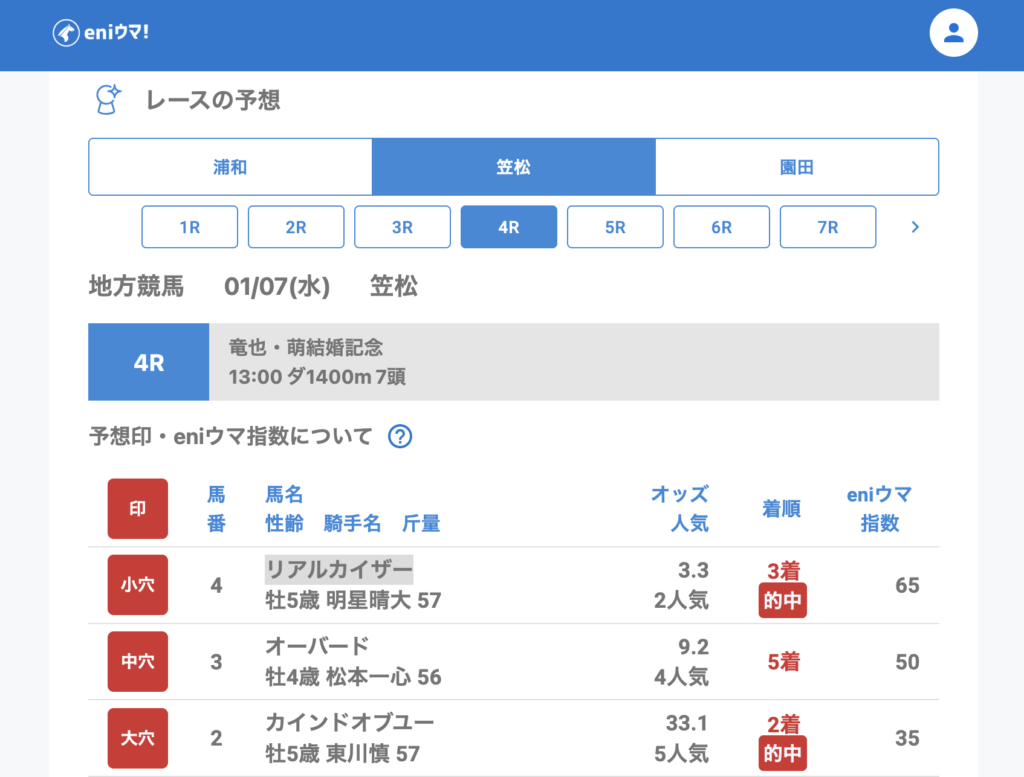1024x777 pixels.
Task: Click the race prediction head icon
Action: pos(107,100)
